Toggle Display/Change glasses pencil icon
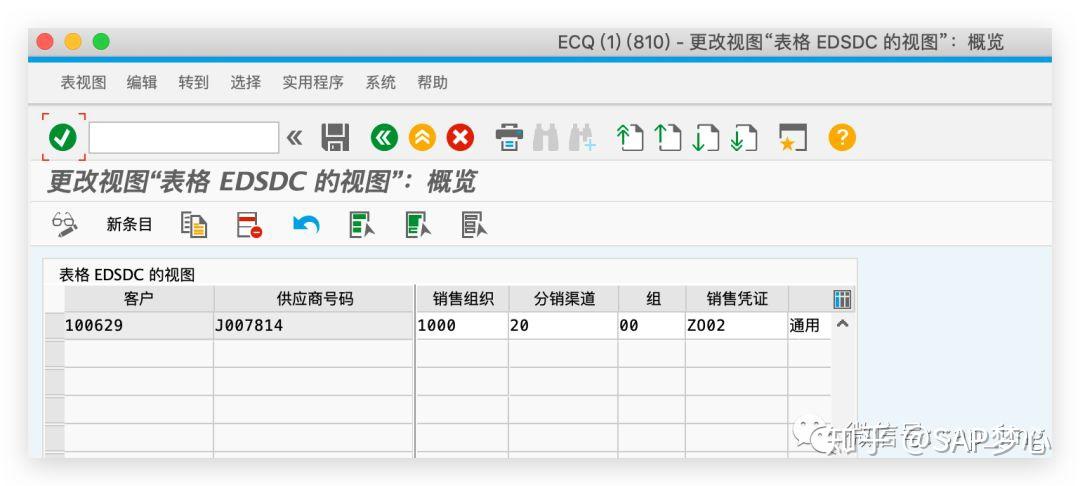Image resolution: width=1080 pixels, height=486 pixels. (x=65, y=224)
